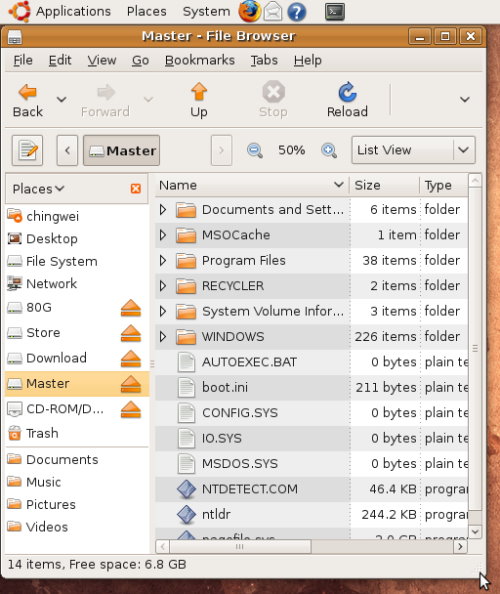Open the Bookmarks menu
Image resolution: width=500 pixels, height=594 pixels.
tap(200, 60)
